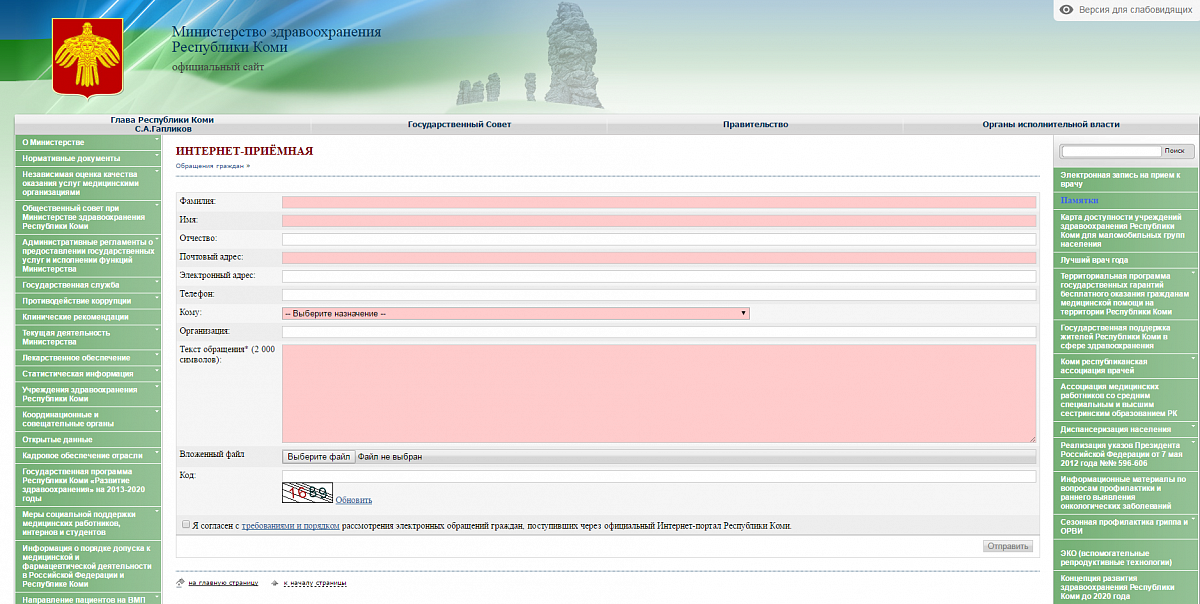
Task: Refresh the CAPTCHA via 'Обновить' link
Action: pos(353,500)
